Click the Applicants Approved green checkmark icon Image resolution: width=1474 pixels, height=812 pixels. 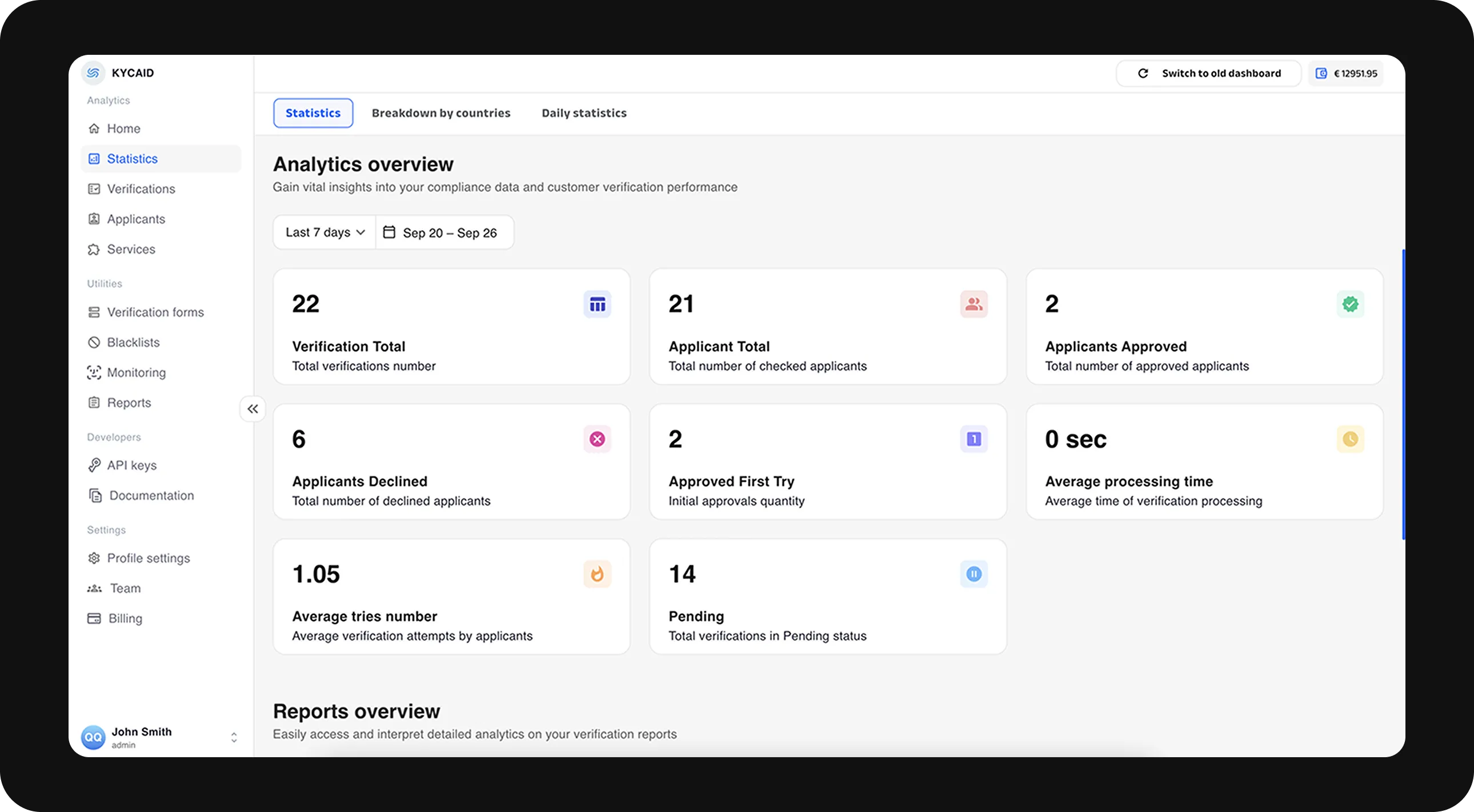point(1350,304)
